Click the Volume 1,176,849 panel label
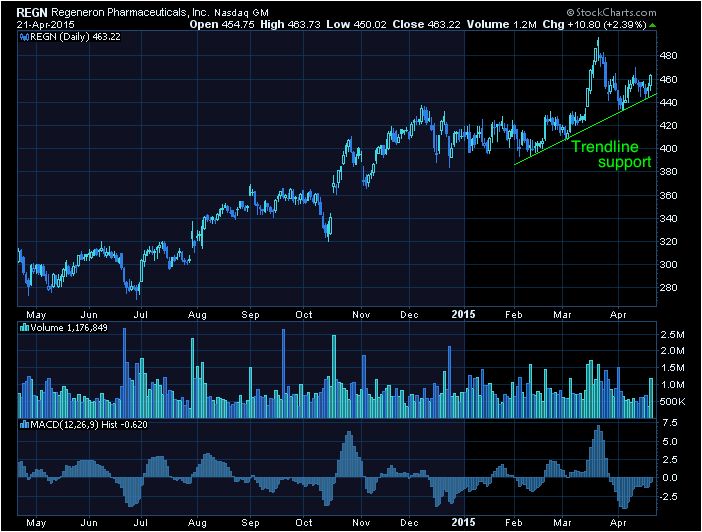The width and height of the screenshot is (702, 532). tap(69, 328)
